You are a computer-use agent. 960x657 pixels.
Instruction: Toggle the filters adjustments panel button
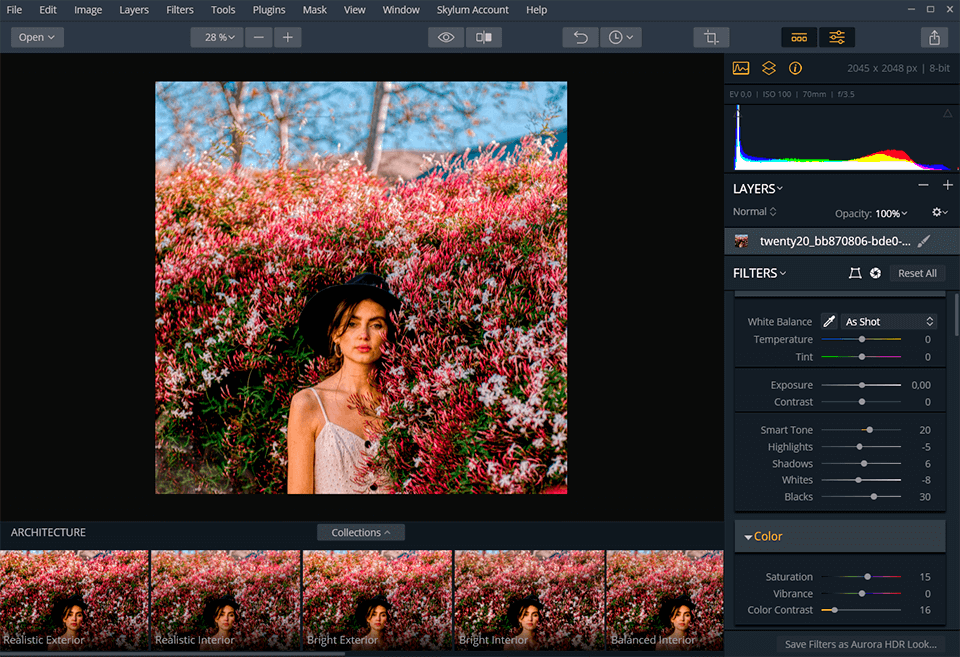pyautogui.click(x=837, y=37)
